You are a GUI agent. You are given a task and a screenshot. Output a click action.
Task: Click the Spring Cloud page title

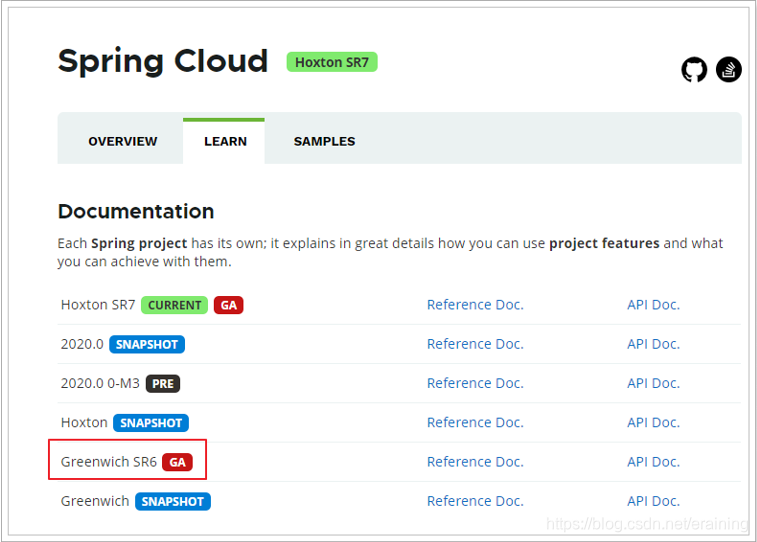163,62
